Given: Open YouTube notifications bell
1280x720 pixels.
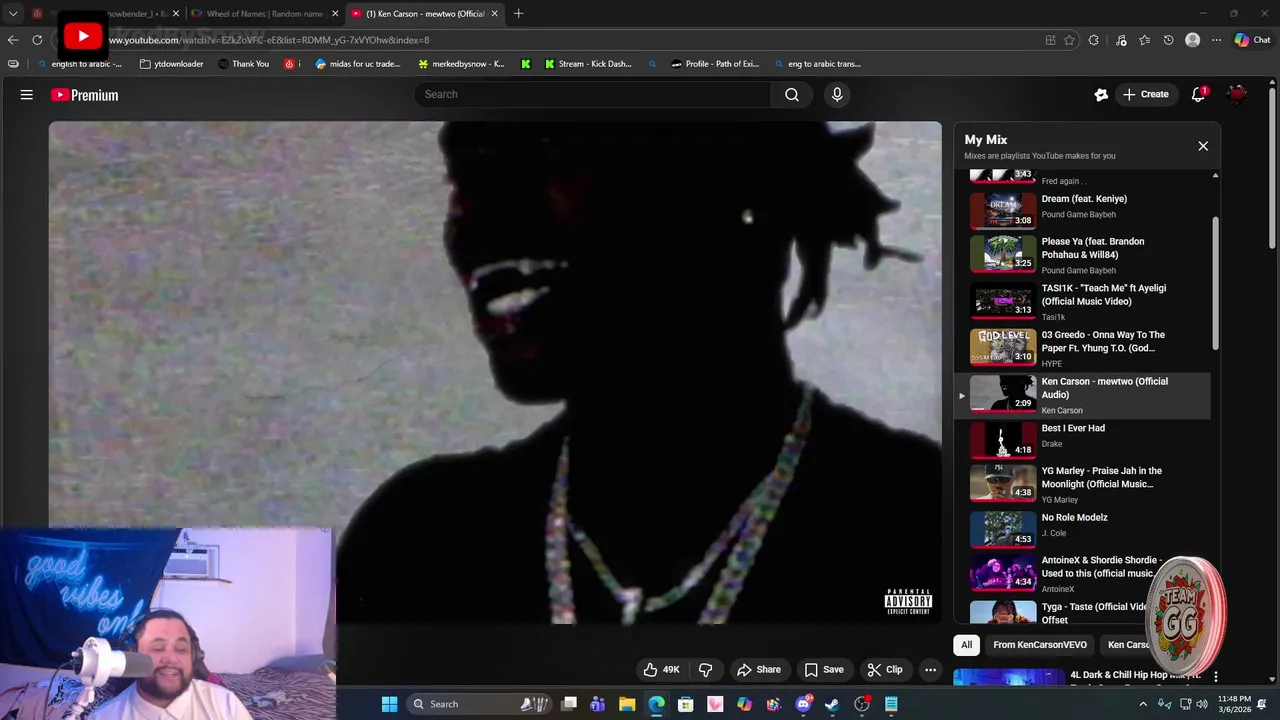Looking at the screenshot, I should click(1198, 94).
